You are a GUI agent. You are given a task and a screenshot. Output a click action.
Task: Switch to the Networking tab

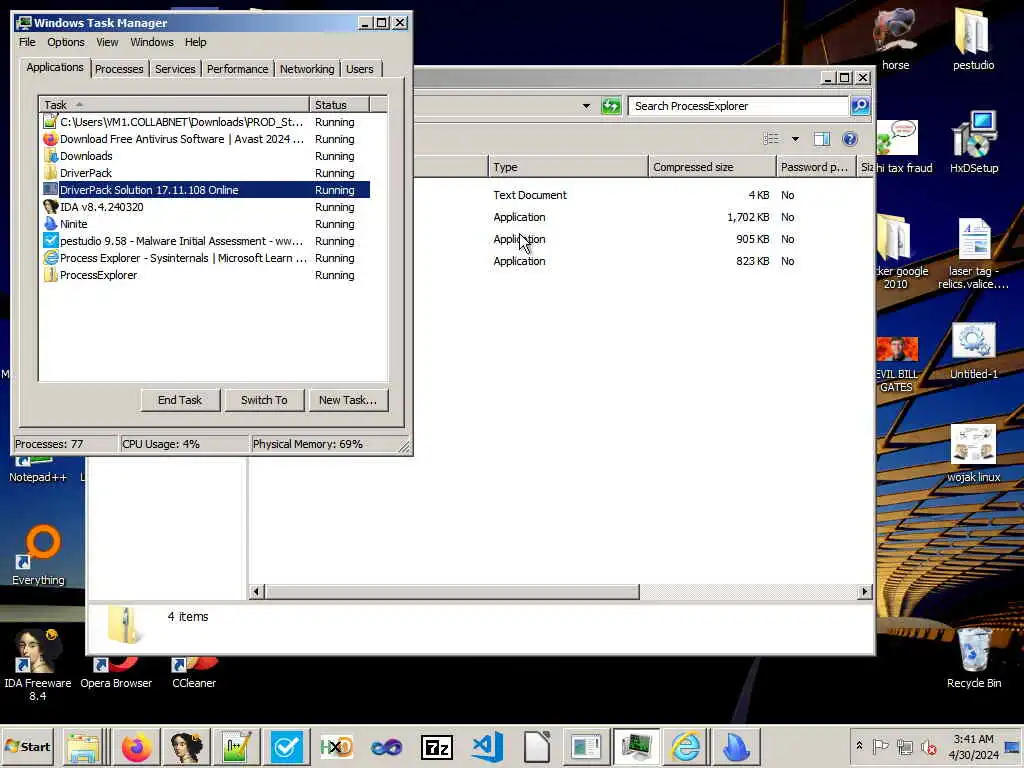pyautogui.click(x=307, y=69)
